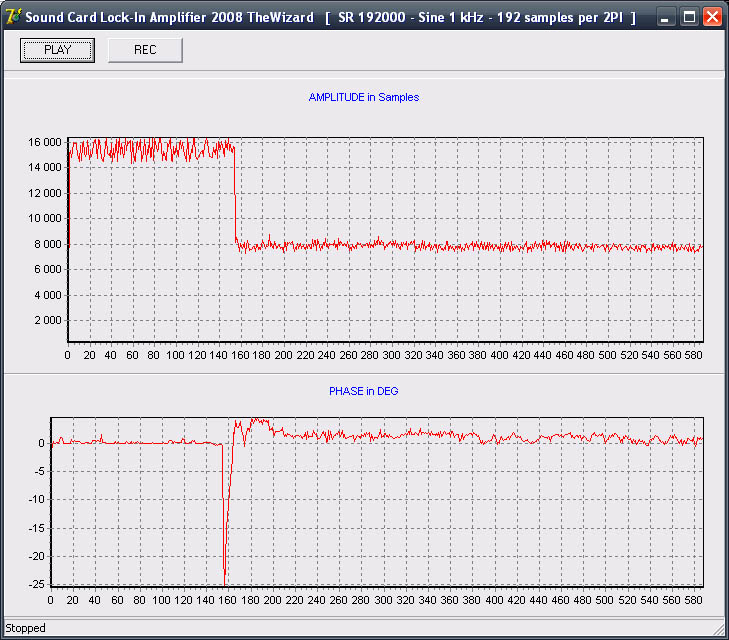729x640 pixels.
Task: Click the window resize grip in corner
Action: point(719,630)
